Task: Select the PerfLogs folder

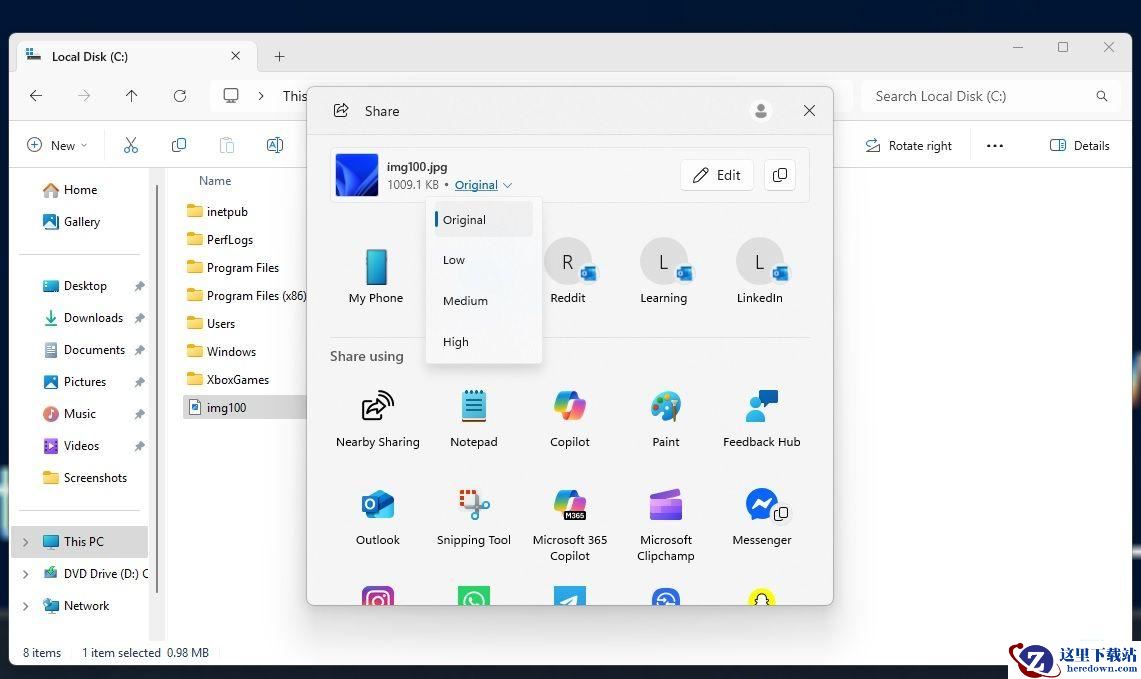Action: point(220,239)
